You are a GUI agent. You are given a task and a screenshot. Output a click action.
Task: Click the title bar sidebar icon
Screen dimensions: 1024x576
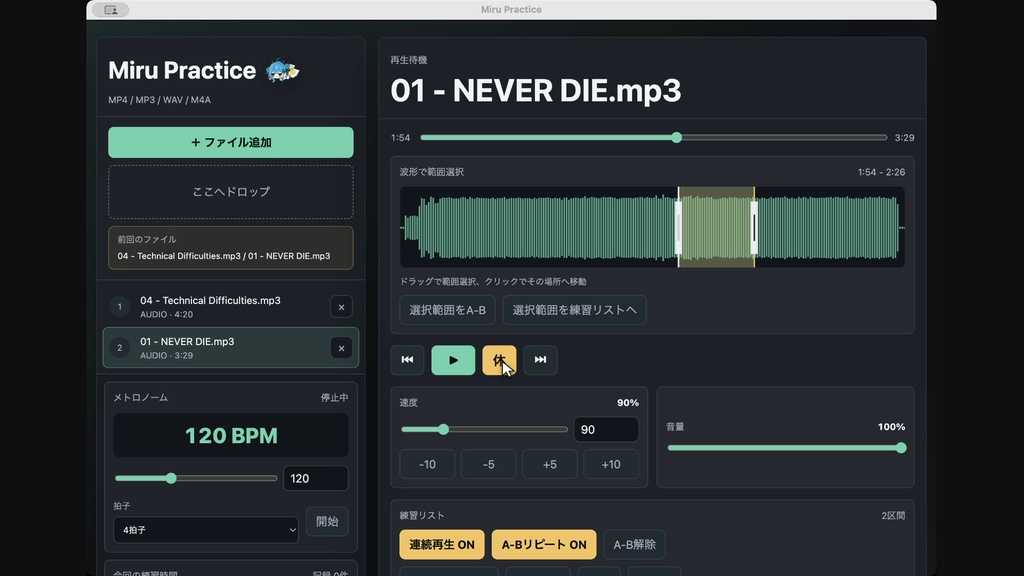[x=111, y=10]
